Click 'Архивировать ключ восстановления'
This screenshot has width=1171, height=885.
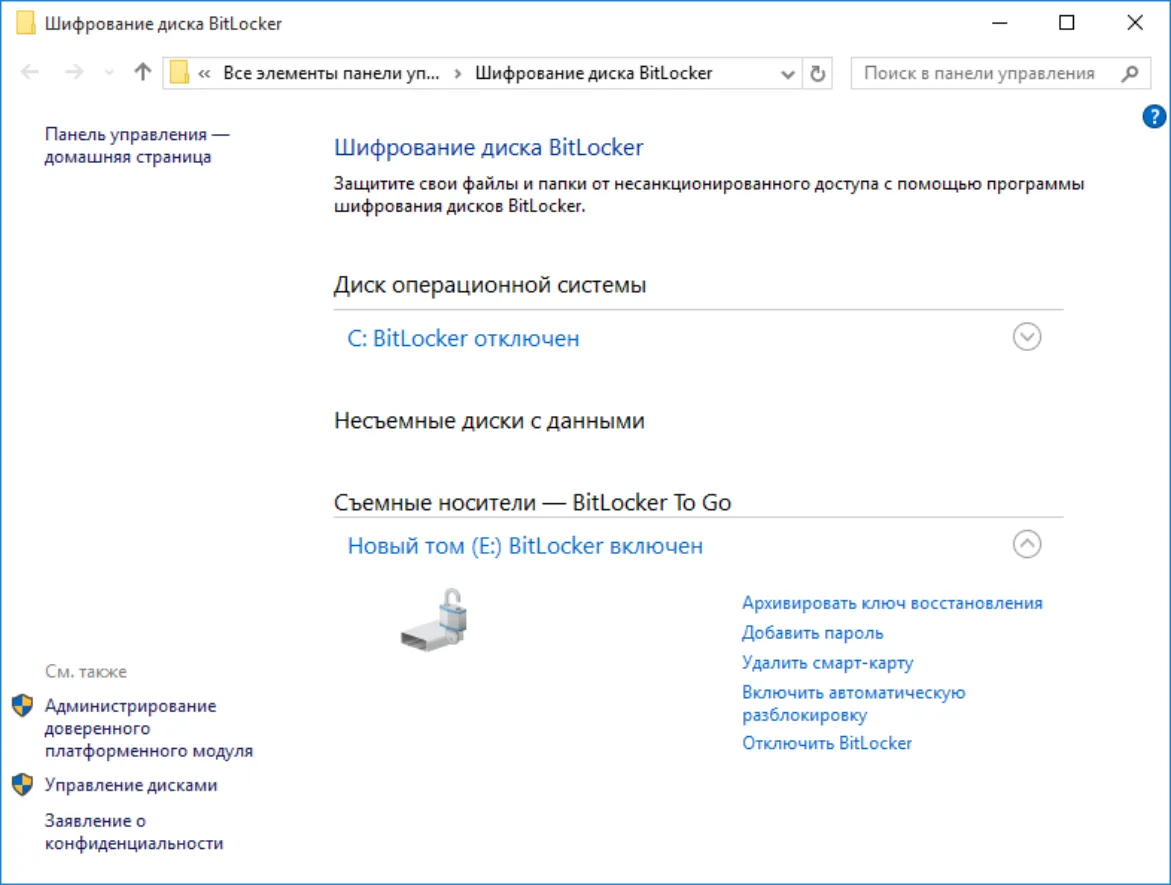click(892, 603)
